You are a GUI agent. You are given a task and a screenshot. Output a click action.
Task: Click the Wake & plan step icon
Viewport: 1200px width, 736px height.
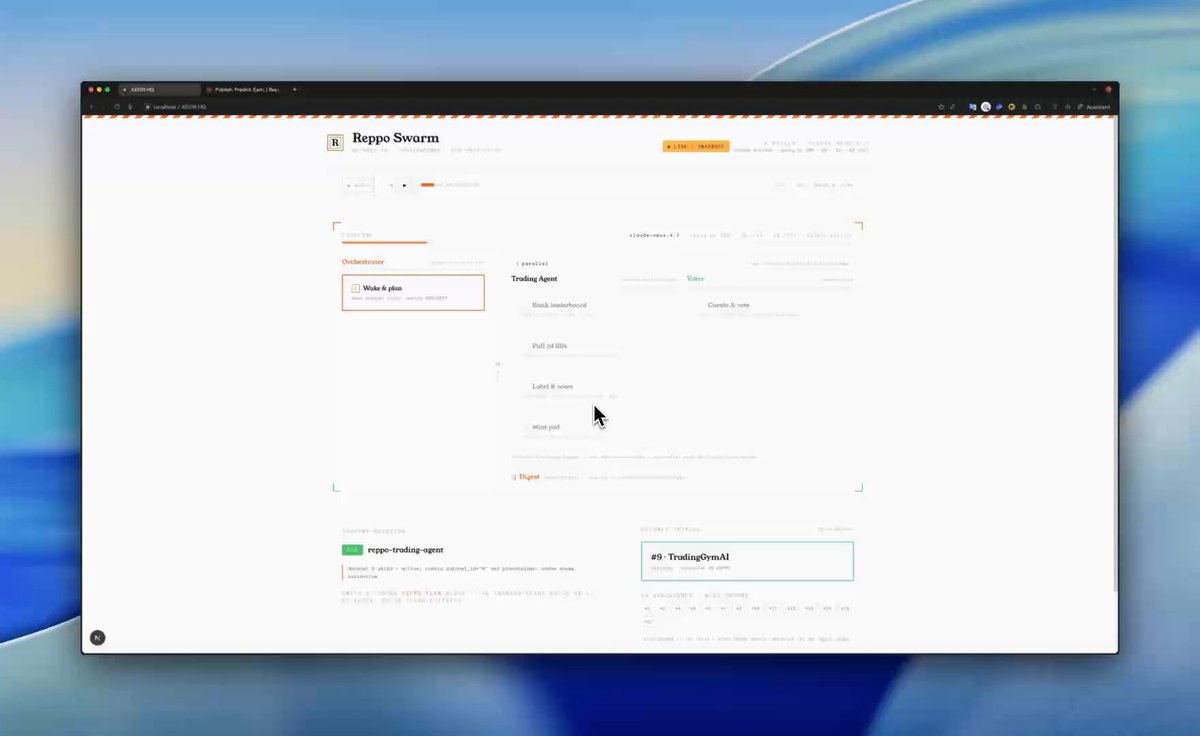(355, 288)
